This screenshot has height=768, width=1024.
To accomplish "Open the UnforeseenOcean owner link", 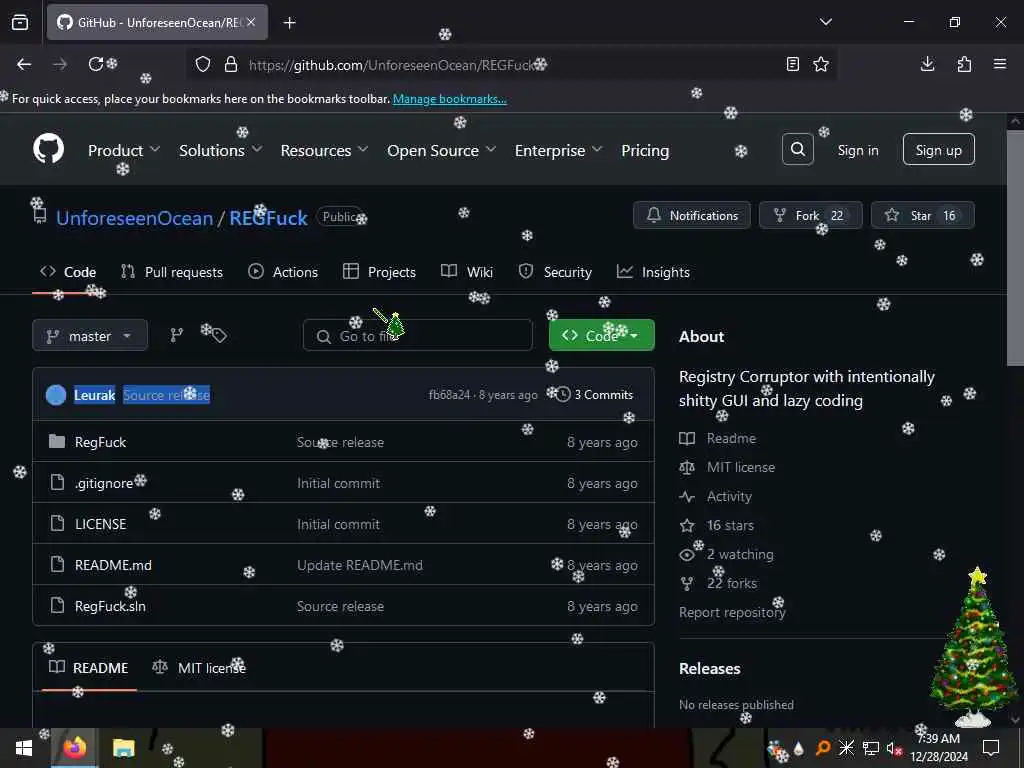I will pos(135,217).
